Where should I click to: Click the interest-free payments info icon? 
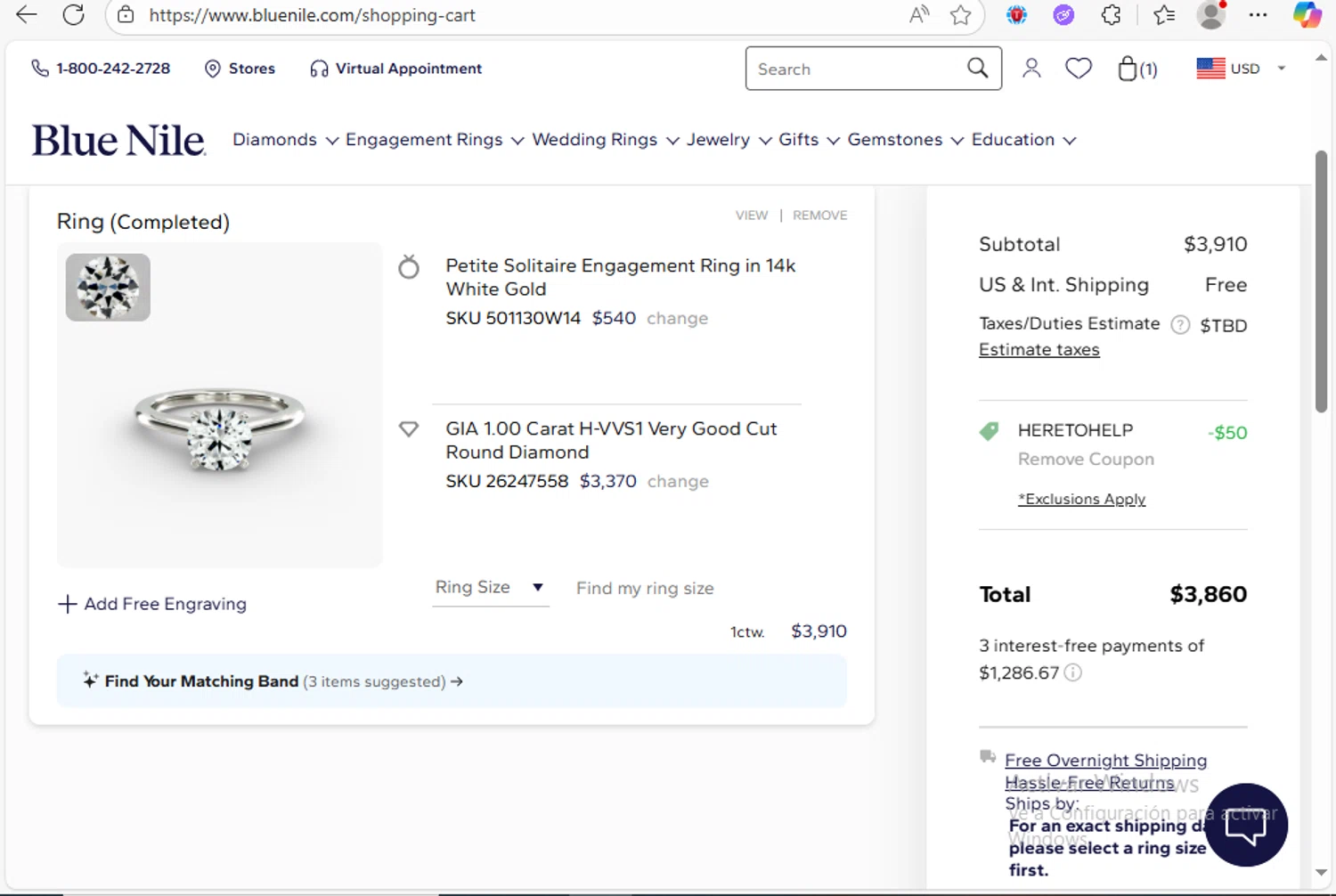click(x=1073, y=672)
